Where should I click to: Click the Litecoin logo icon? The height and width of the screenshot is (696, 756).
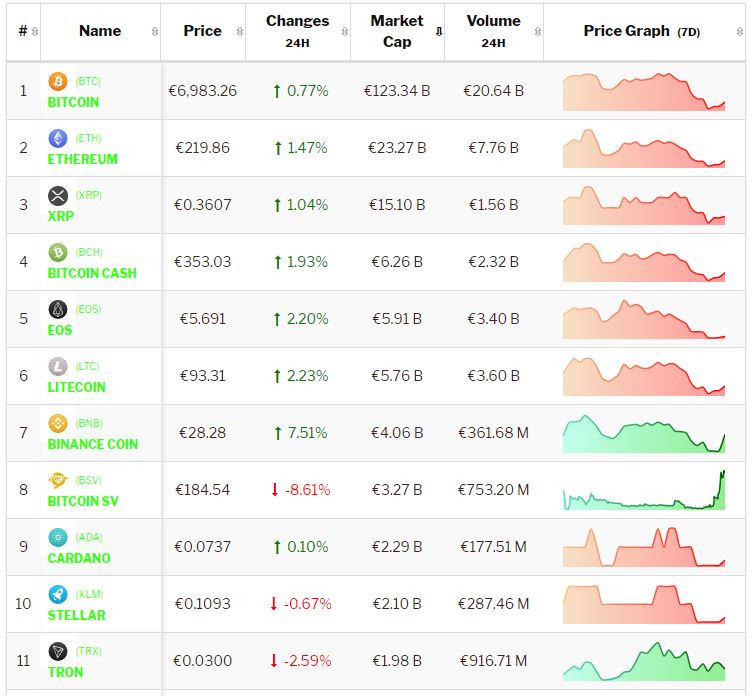(57, 366)
